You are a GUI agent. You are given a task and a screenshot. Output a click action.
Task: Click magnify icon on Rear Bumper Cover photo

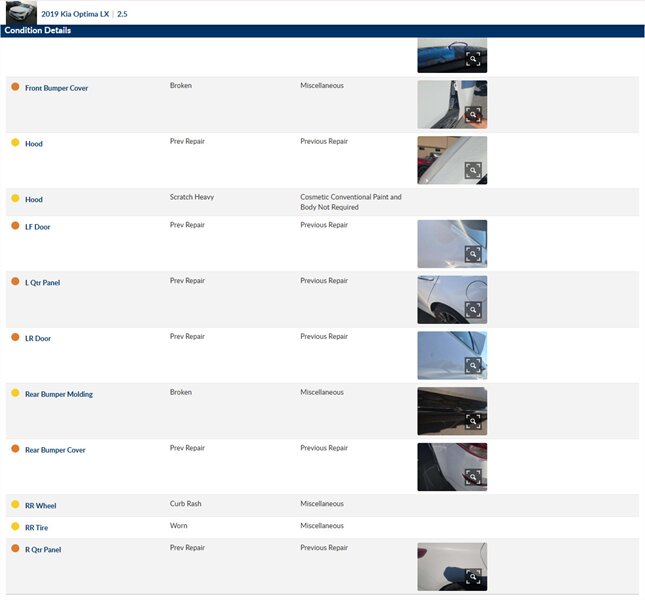pos(473,477)
